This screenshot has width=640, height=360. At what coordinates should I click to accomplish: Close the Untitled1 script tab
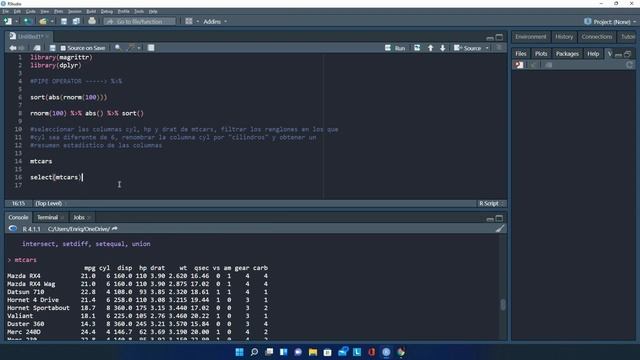pyautogui.click(x=47, y=36)
